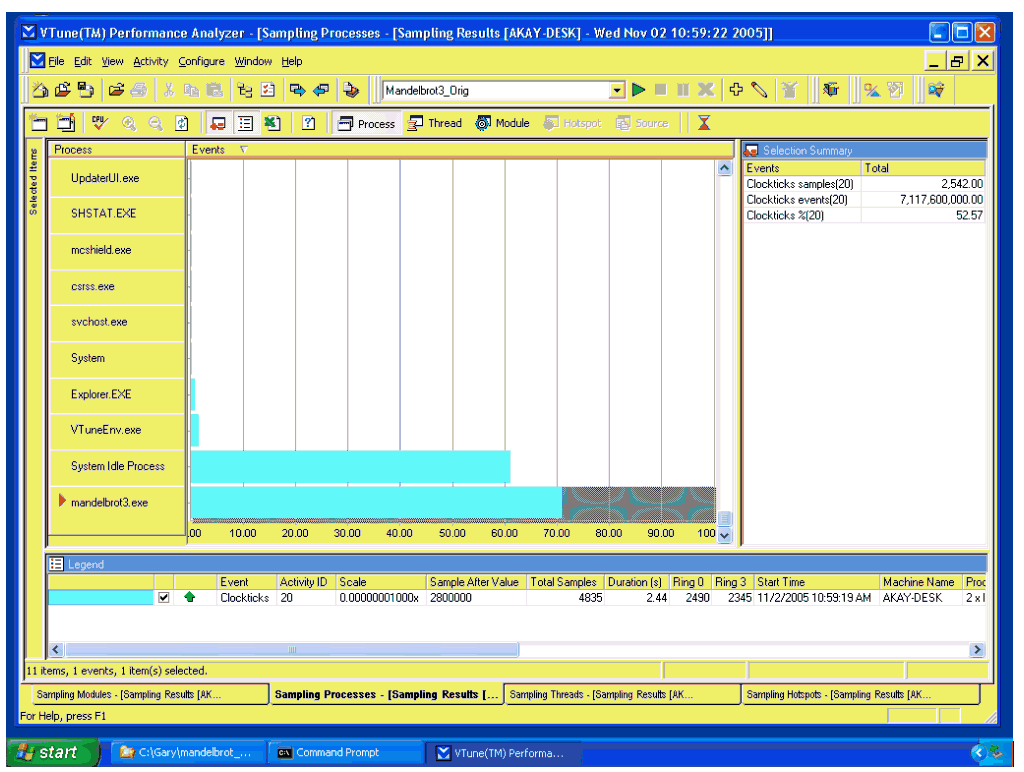Switch to the Thread view
This screenshot has width=1024, height=772.
(x=435, y=123)
